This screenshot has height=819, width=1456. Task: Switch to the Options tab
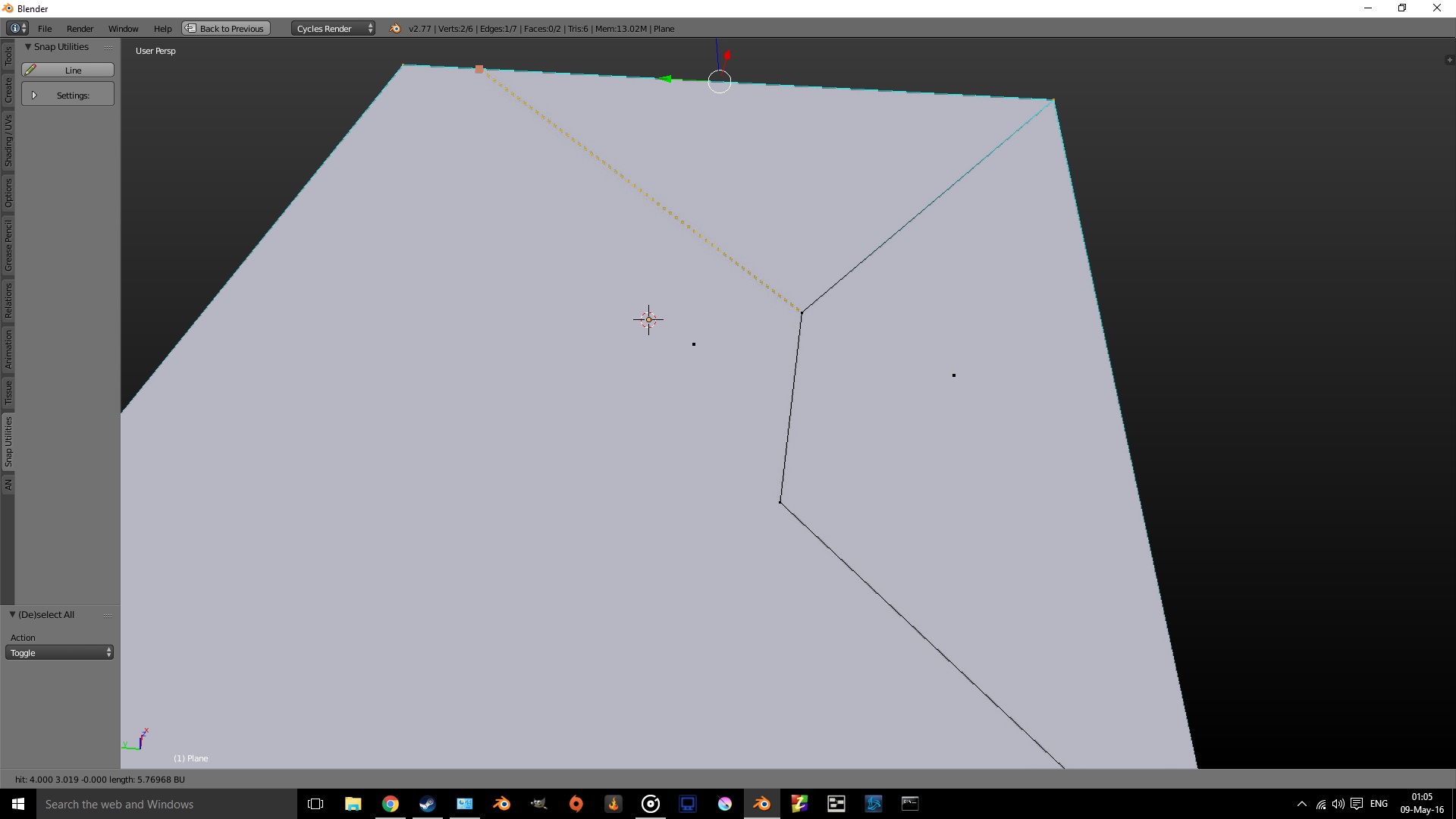(x=8, y=193)
